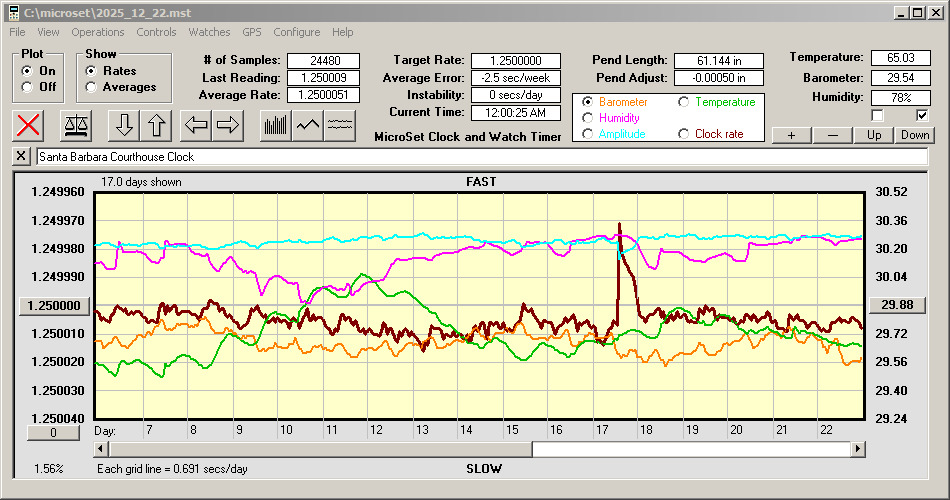950x500 pixels.
Task: Click the down arrow toolbar icon
Action: pyautogui.click(x=124, y=125)
